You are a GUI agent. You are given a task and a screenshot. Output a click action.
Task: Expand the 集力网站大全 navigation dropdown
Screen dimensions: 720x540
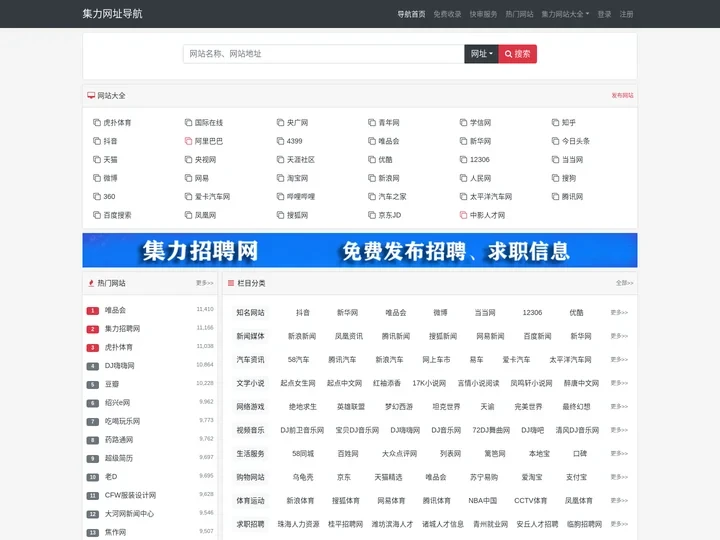tap(565, 14)
